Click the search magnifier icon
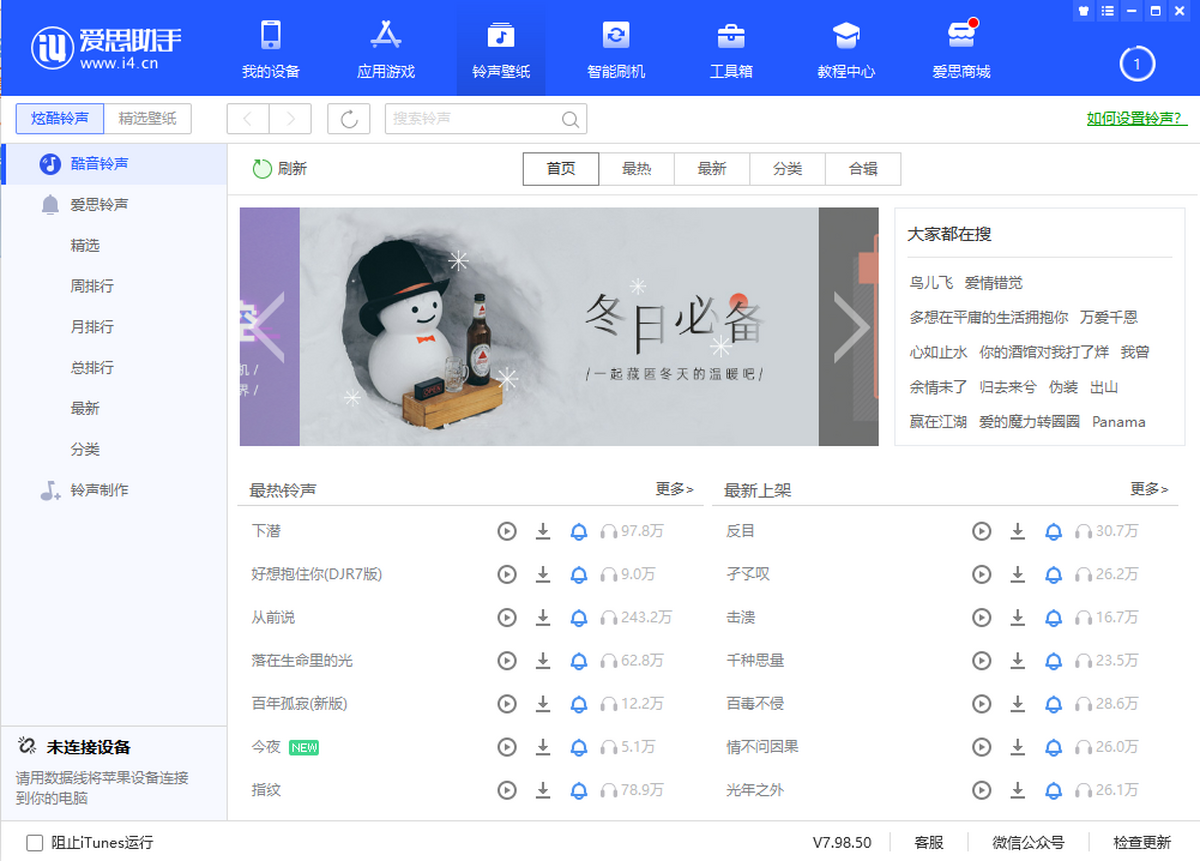This screenshot has height=861, width=1200. tap(570, 119)
